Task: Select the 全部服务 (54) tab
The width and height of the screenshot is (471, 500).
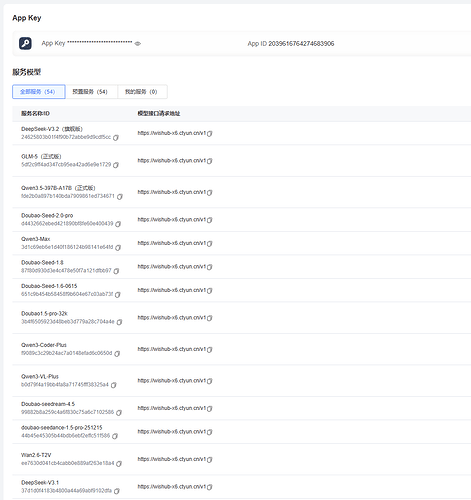Action: pos(39,92)
